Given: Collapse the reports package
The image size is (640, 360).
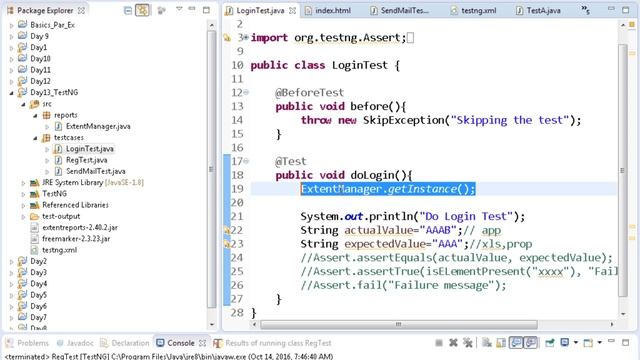Looking at the screenshot, I should (36, 116).
